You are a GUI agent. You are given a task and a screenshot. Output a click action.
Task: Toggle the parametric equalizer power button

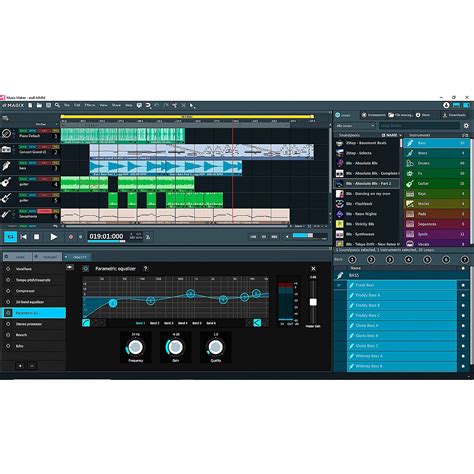[86, 269]
